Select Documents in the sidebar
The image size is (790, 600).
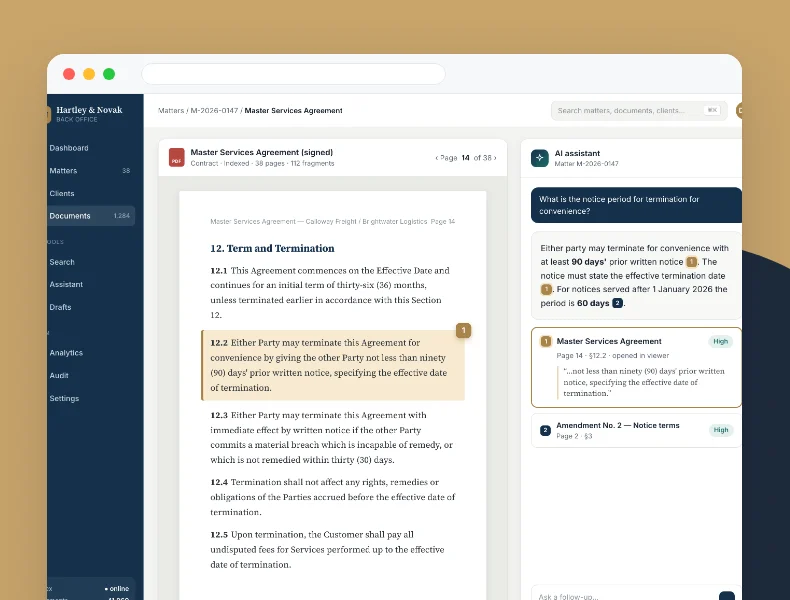pyautogui.click(x=91, y=216)
